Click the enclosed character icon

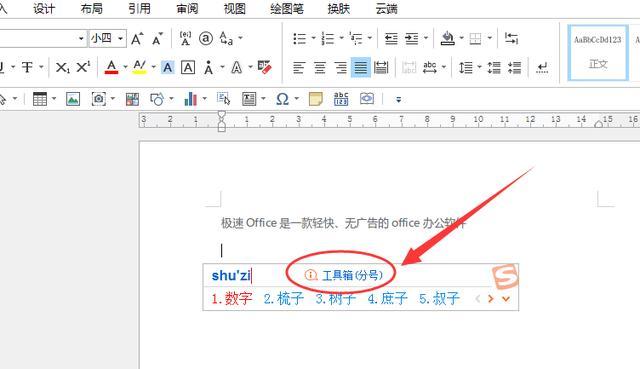(206, 38)
